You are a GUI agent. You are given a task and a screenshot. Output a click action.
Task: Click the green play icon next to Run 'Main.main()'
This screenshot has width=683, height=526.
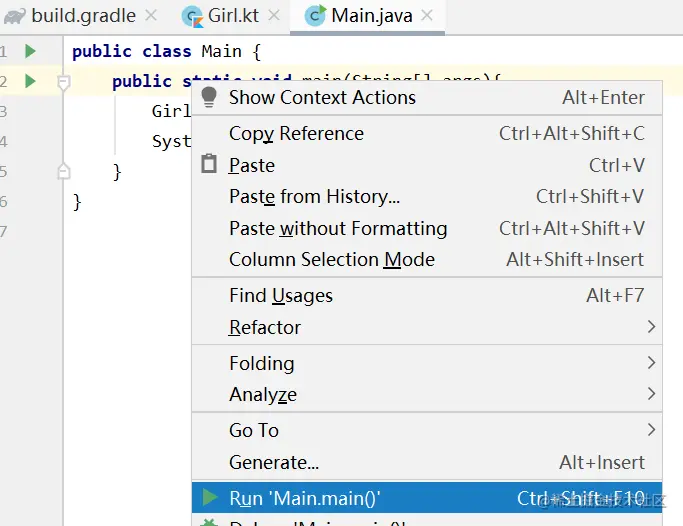pos(210,497)
